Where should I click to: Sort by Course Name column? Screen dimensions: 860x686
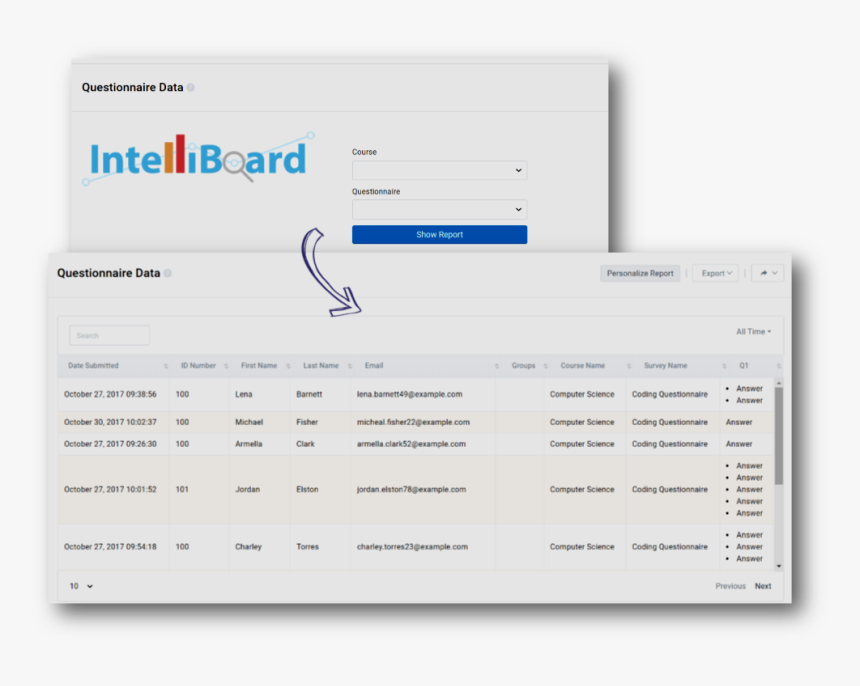click(x=587, y=366)
